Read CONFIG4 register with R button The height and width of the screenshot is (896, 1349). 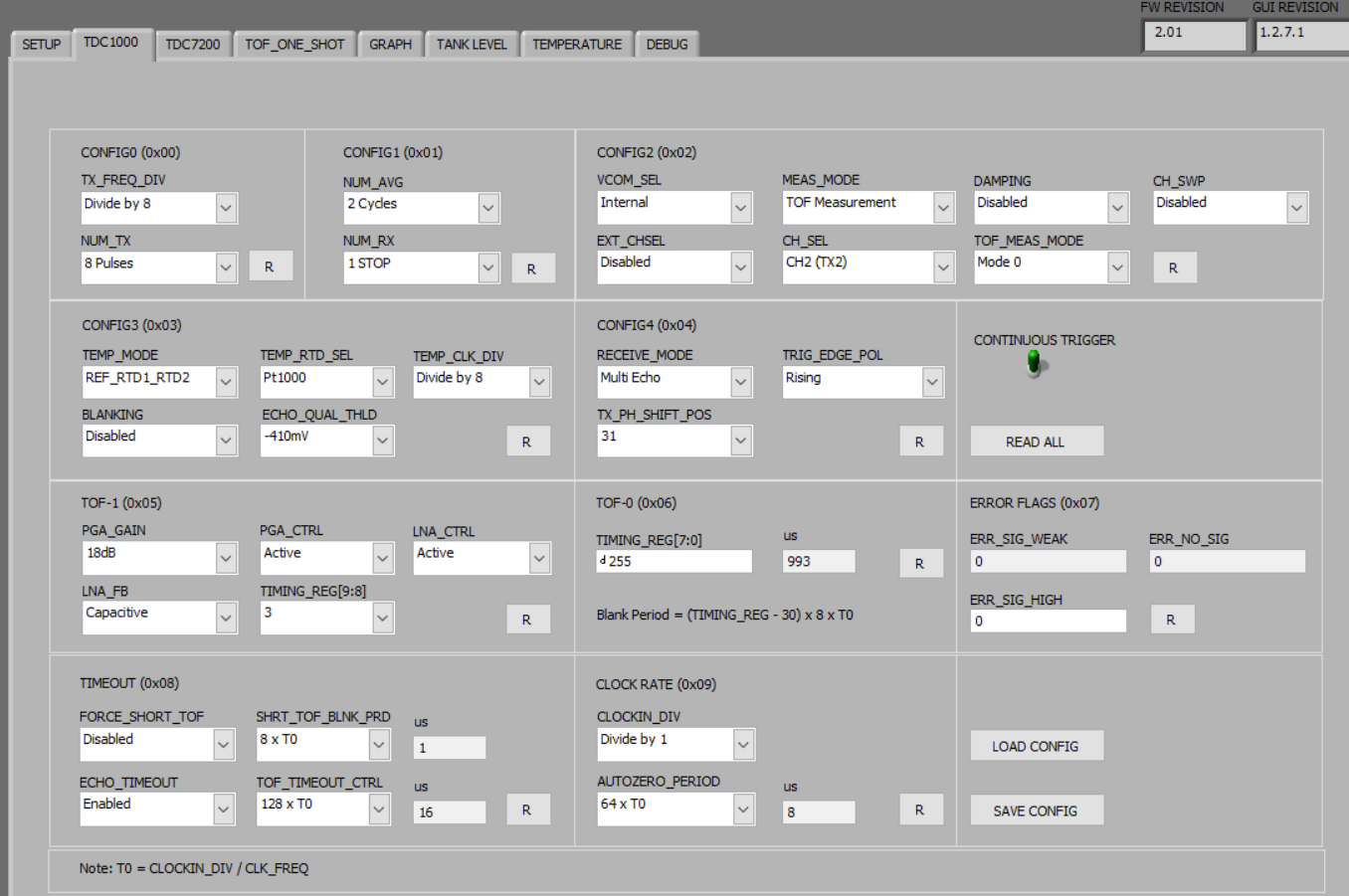[x=920, y=442]
